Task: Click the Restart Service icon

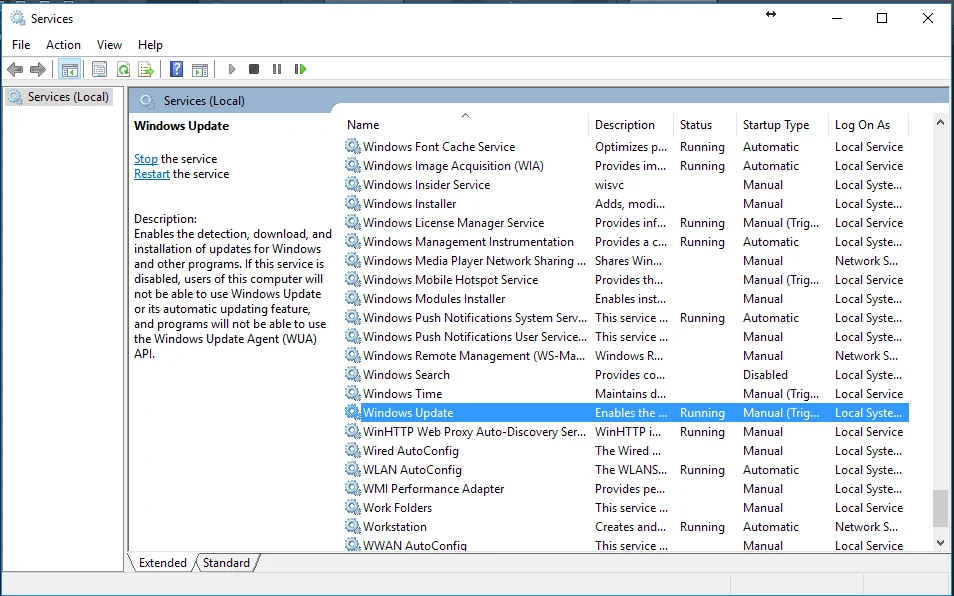Action: click(x=300, y=69)
